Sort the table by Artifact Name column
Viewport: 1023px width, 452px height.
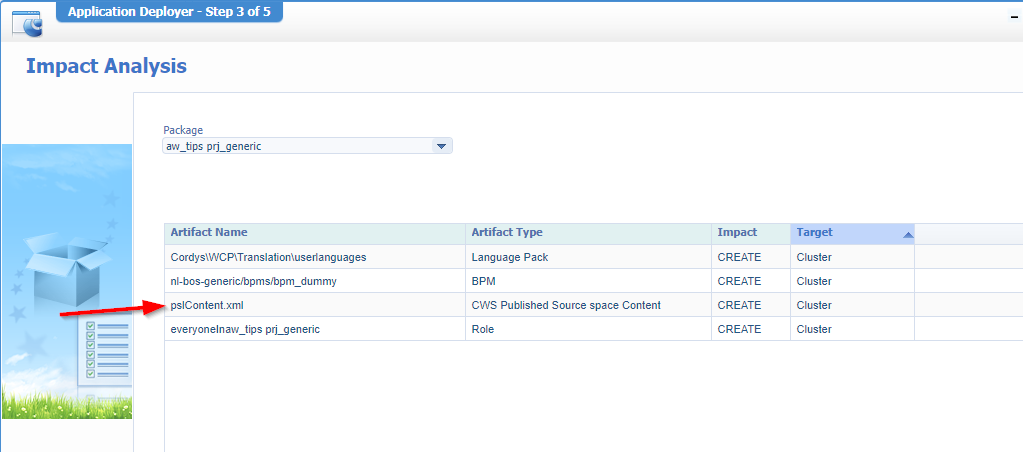tap(209, 232)
